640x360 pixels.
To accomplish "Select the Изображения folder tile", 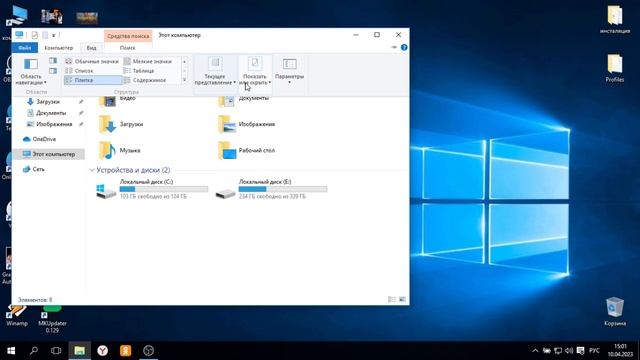I will [x=247, y=124].
